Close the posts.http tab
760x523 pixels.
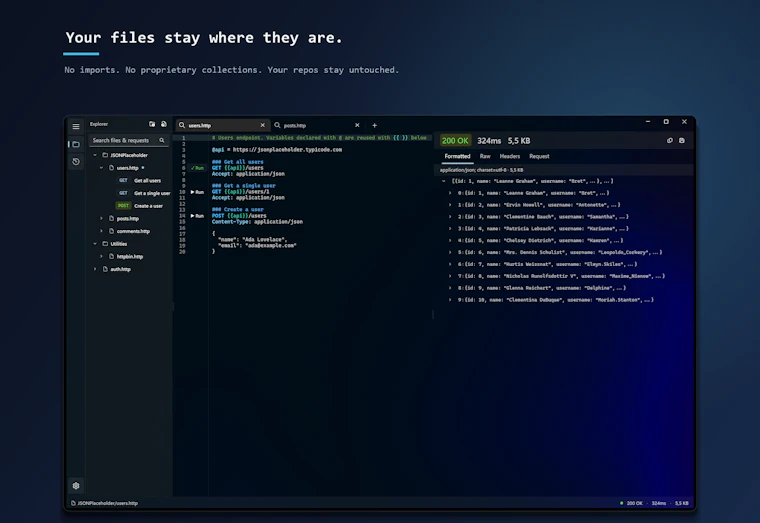357,125
